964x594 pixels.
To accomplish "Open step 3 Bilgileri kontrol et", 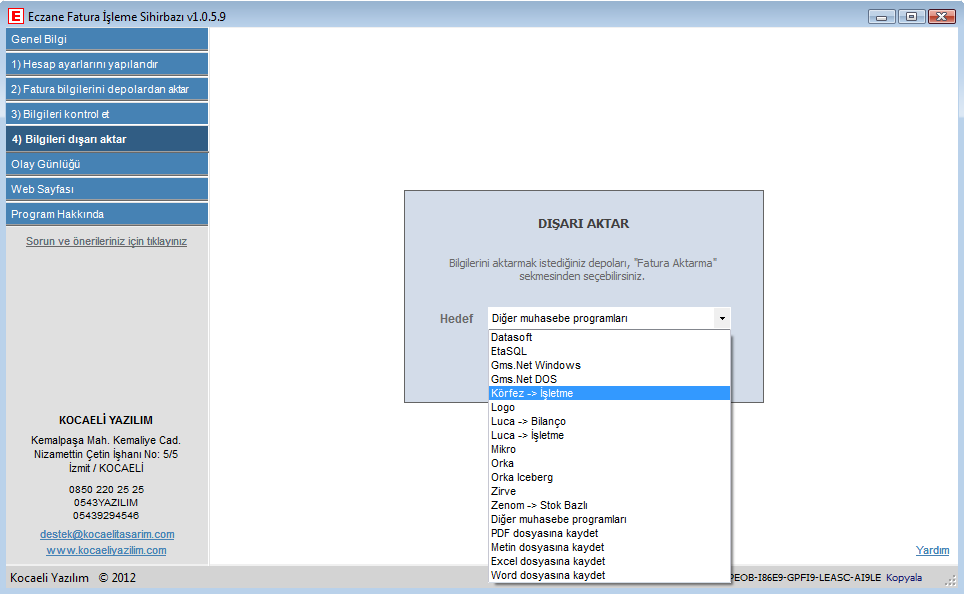I will tap(107, 114).
